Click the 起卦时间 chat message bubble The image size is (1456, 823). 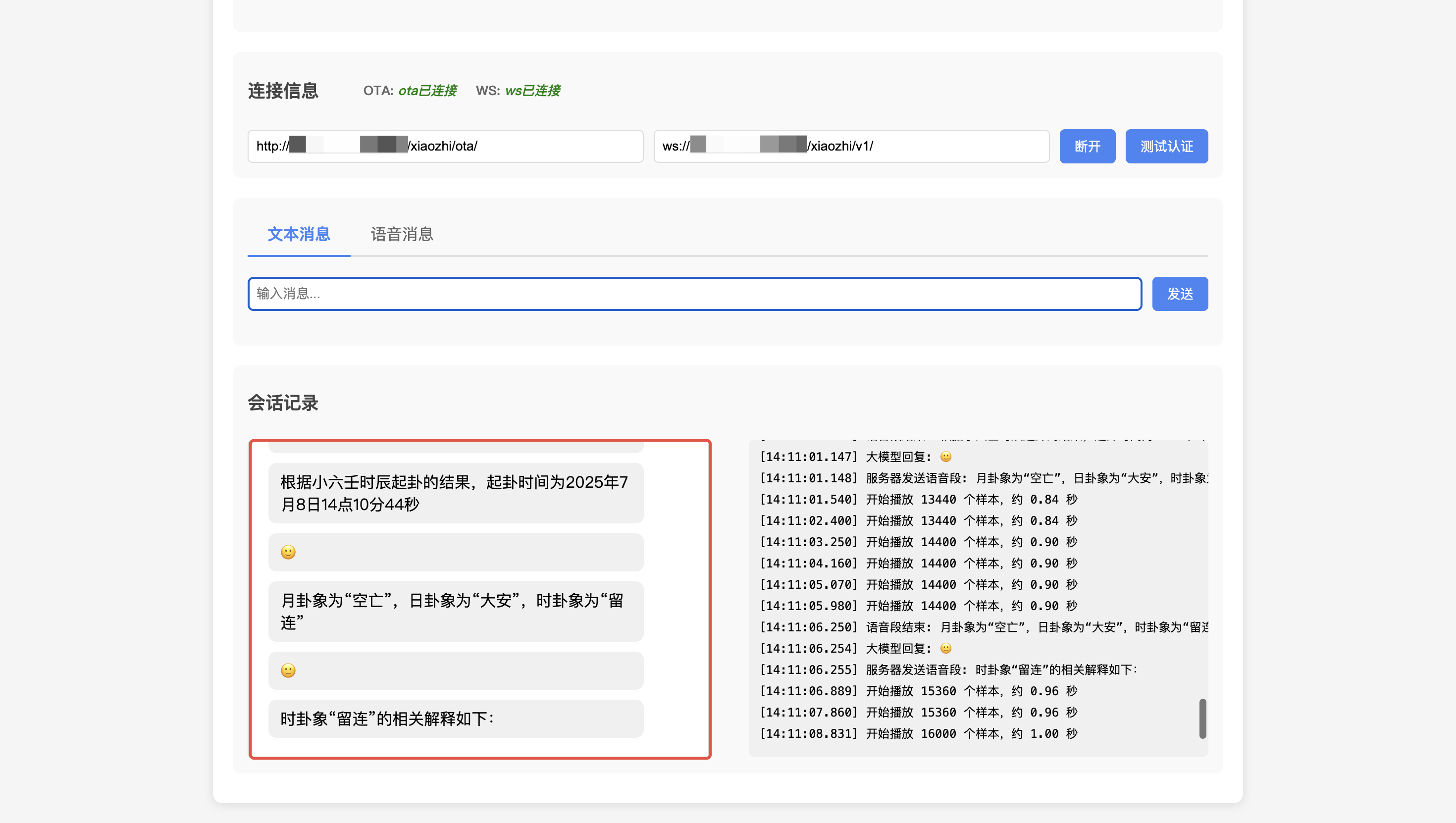coord(456,493)
